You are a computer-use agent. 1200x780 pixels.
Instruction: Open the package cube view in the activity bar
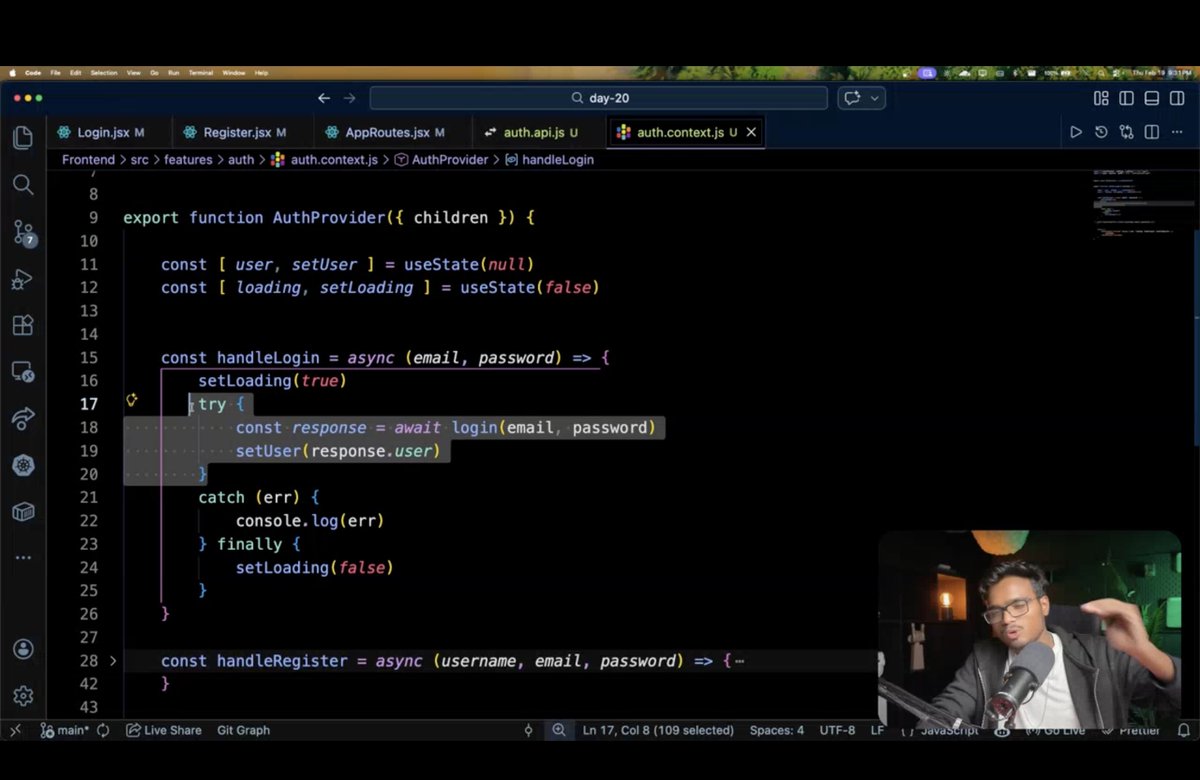click(22, 512)
